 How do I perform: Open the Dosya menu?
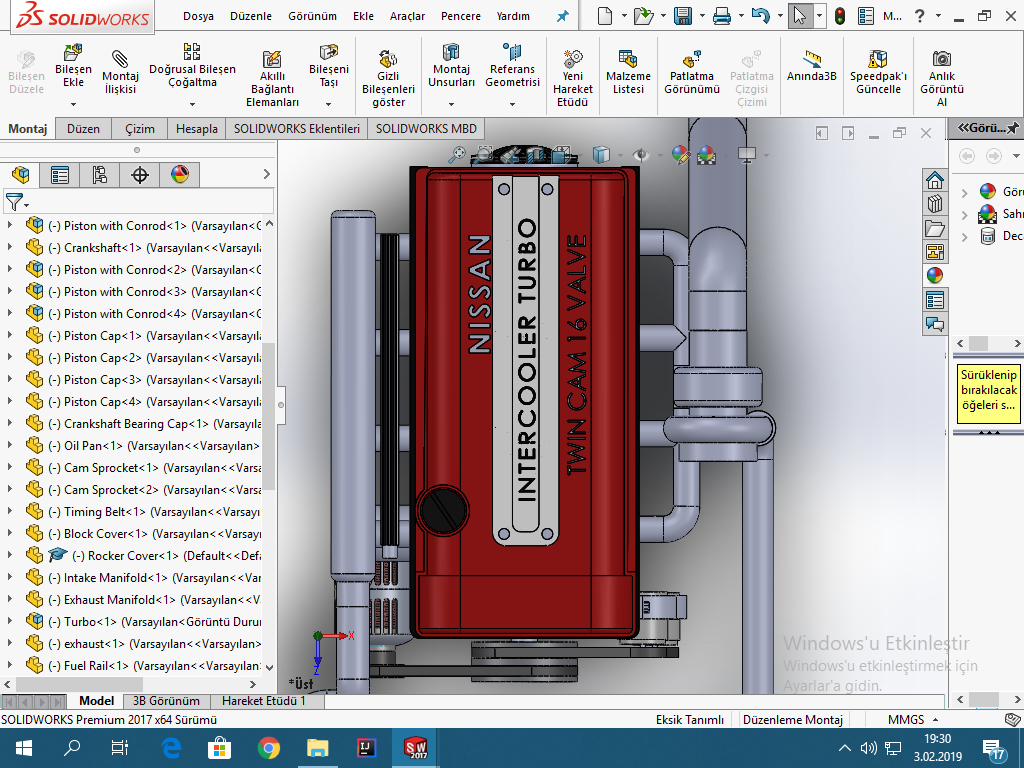pyautogui.click(x=198, y=16)
